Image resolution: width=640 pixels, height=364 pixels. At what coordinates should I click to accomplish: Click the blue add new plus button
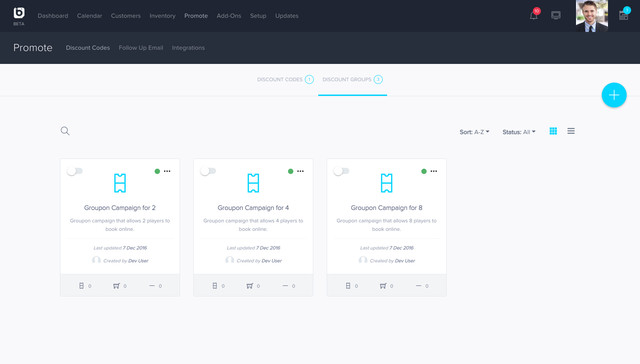[614, 95]
